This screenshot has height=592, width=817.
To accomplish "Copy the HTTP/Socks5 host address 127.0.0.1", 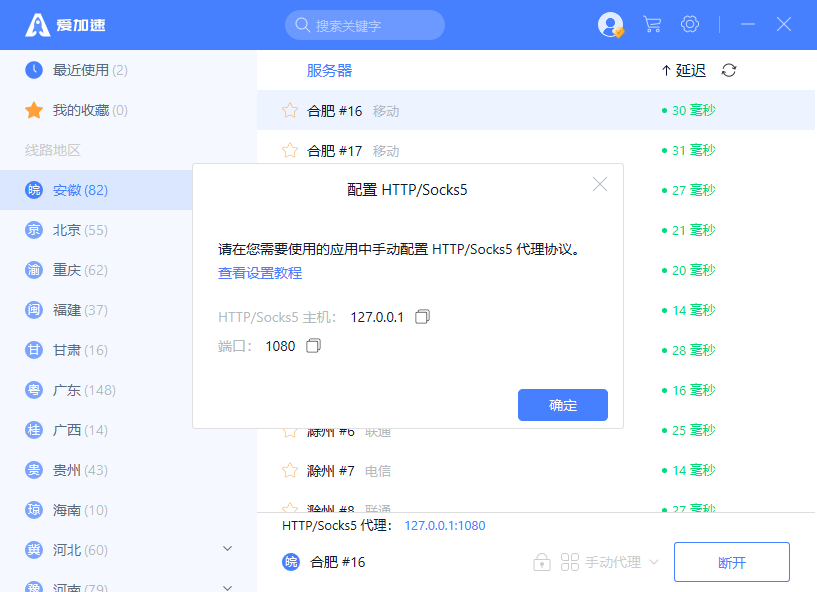I will click(422, 317).
